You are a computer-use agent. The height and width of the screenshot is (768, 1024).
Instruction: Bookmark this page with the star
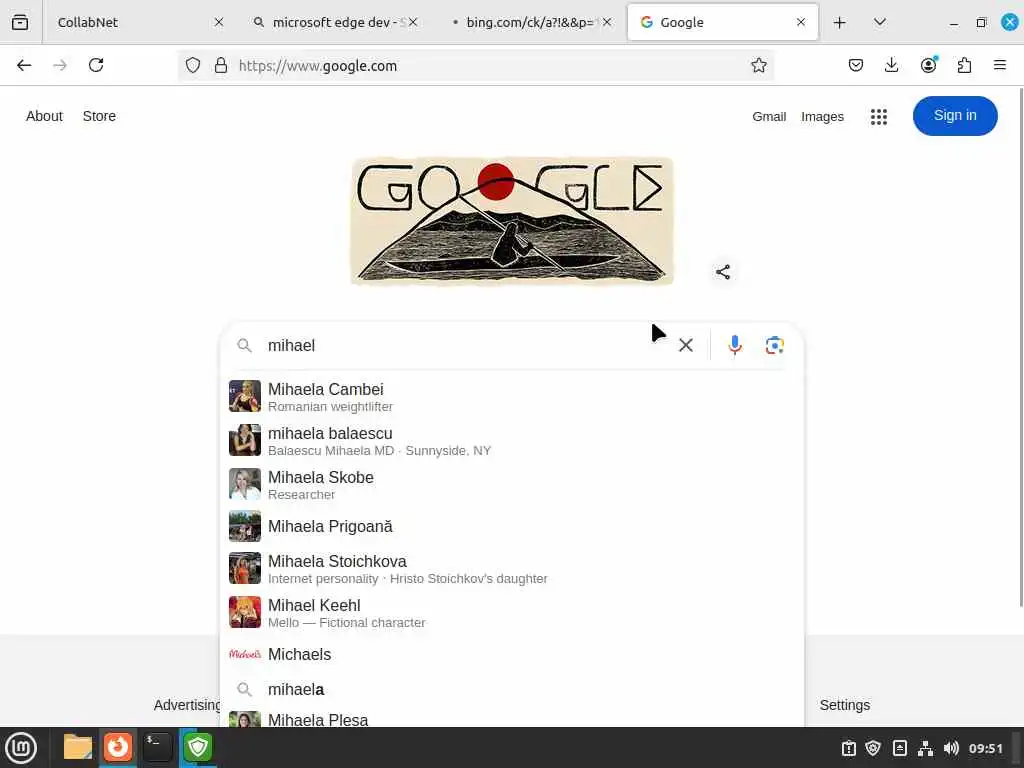(x=758, y=65)
